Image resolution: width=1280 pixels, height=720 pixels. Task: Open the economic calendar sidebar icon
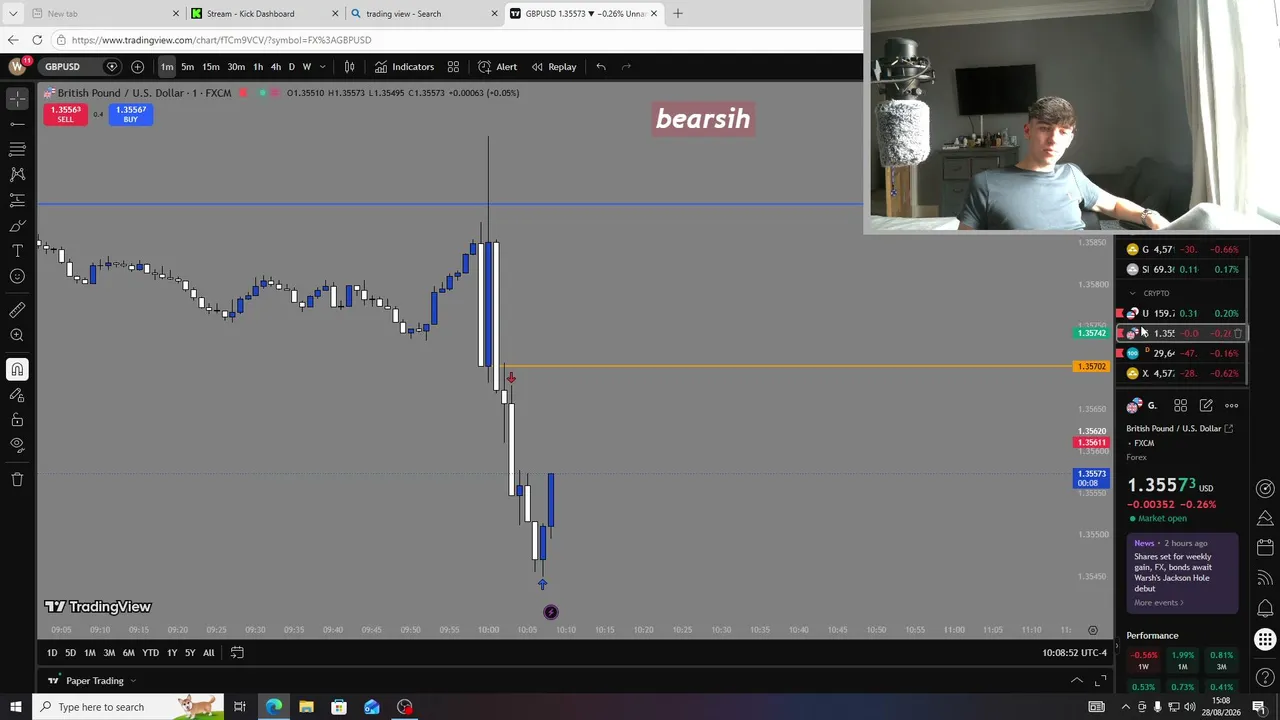point(1265,547)
